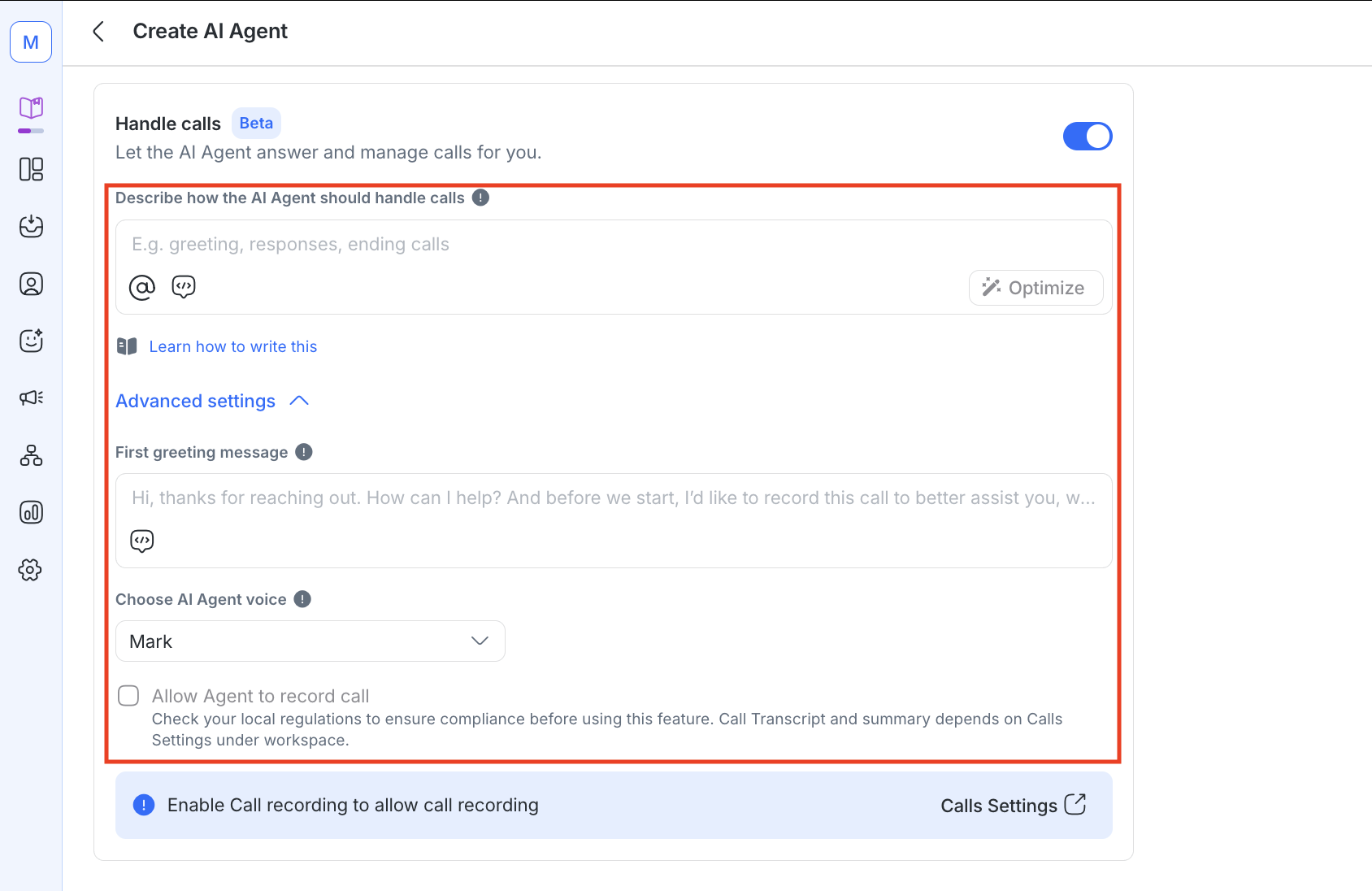Viewport: 1372px width, 891px height.
Task: Open the workflows icon in the sidebar
Action: pos(31,455)
